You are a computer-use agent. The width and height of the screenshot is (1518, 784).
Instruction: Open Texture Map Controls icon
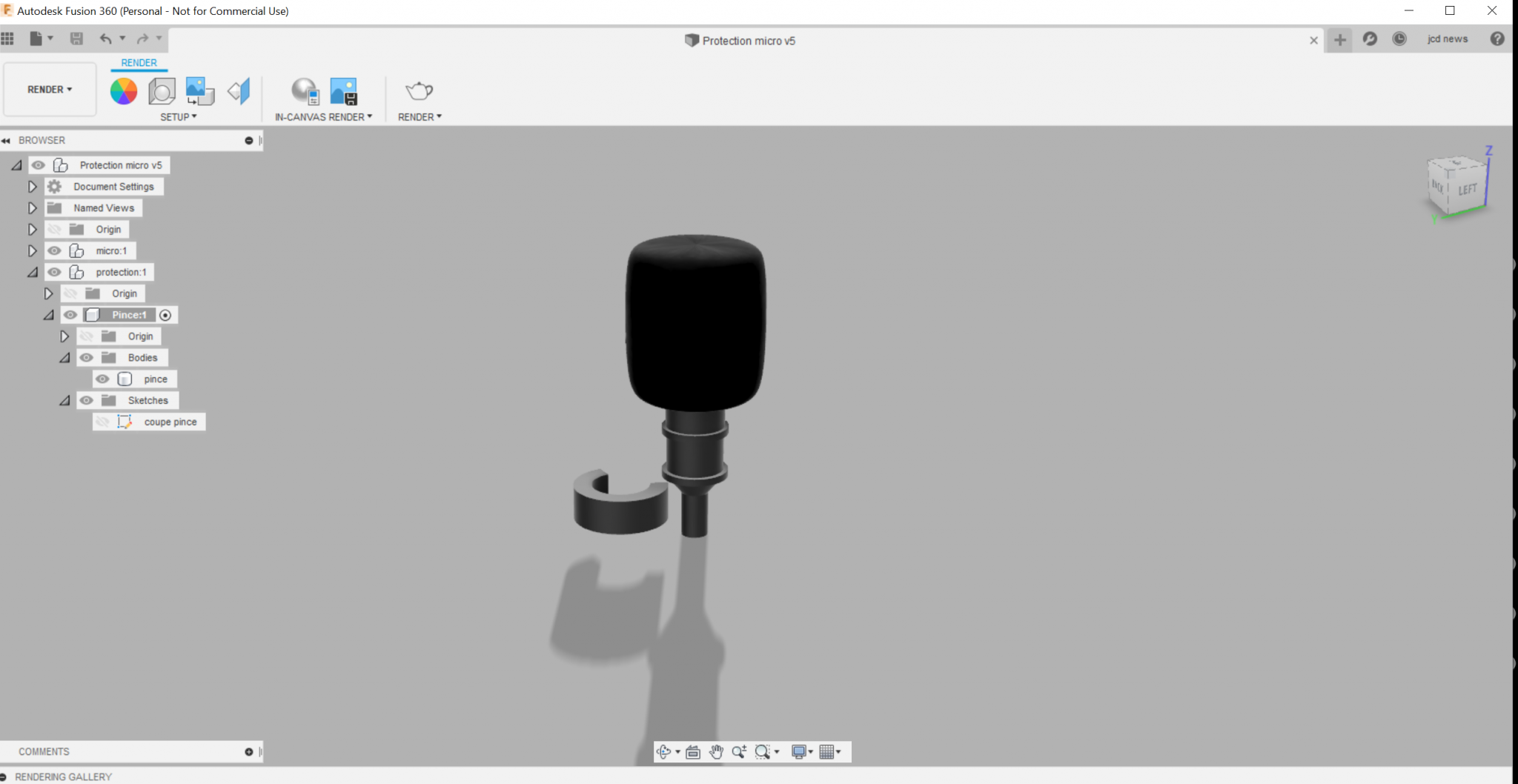[x=239, y=91]
